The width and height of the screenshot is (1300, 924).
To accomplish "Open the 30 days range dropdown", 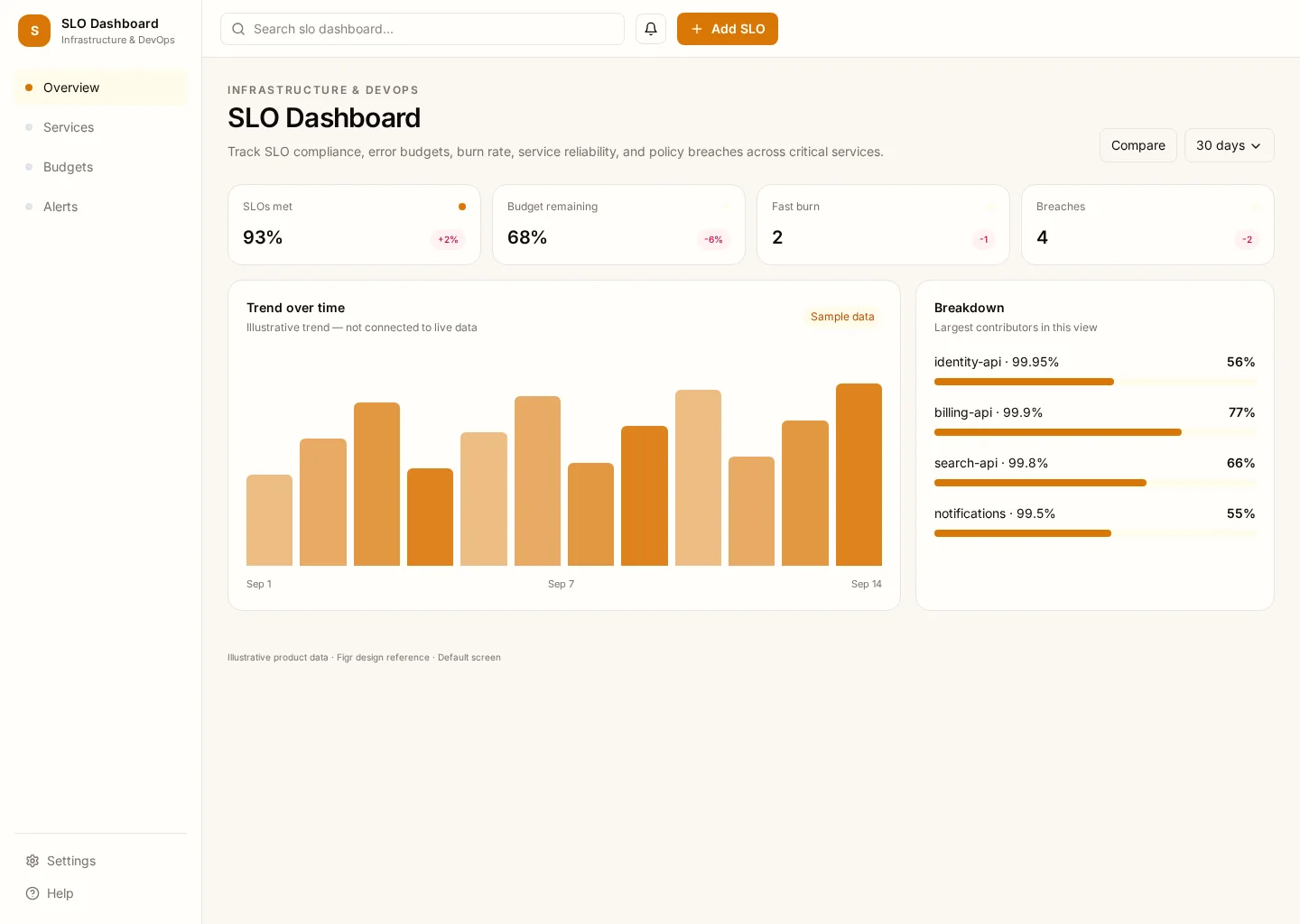I will [1229, 145].
